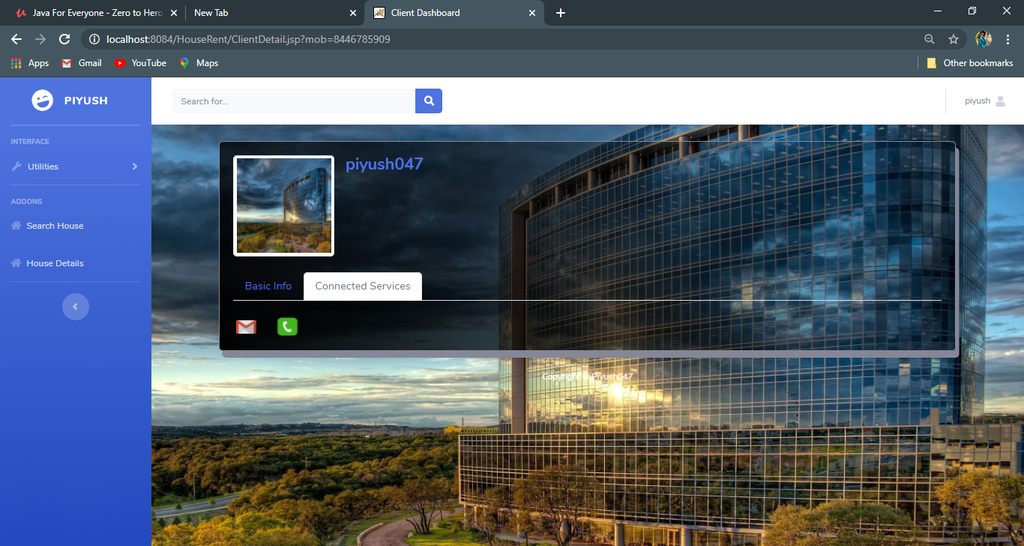1024x546 pixels.
Task: Open the Gmail connected service icon
Action: [x=246, y=327]
